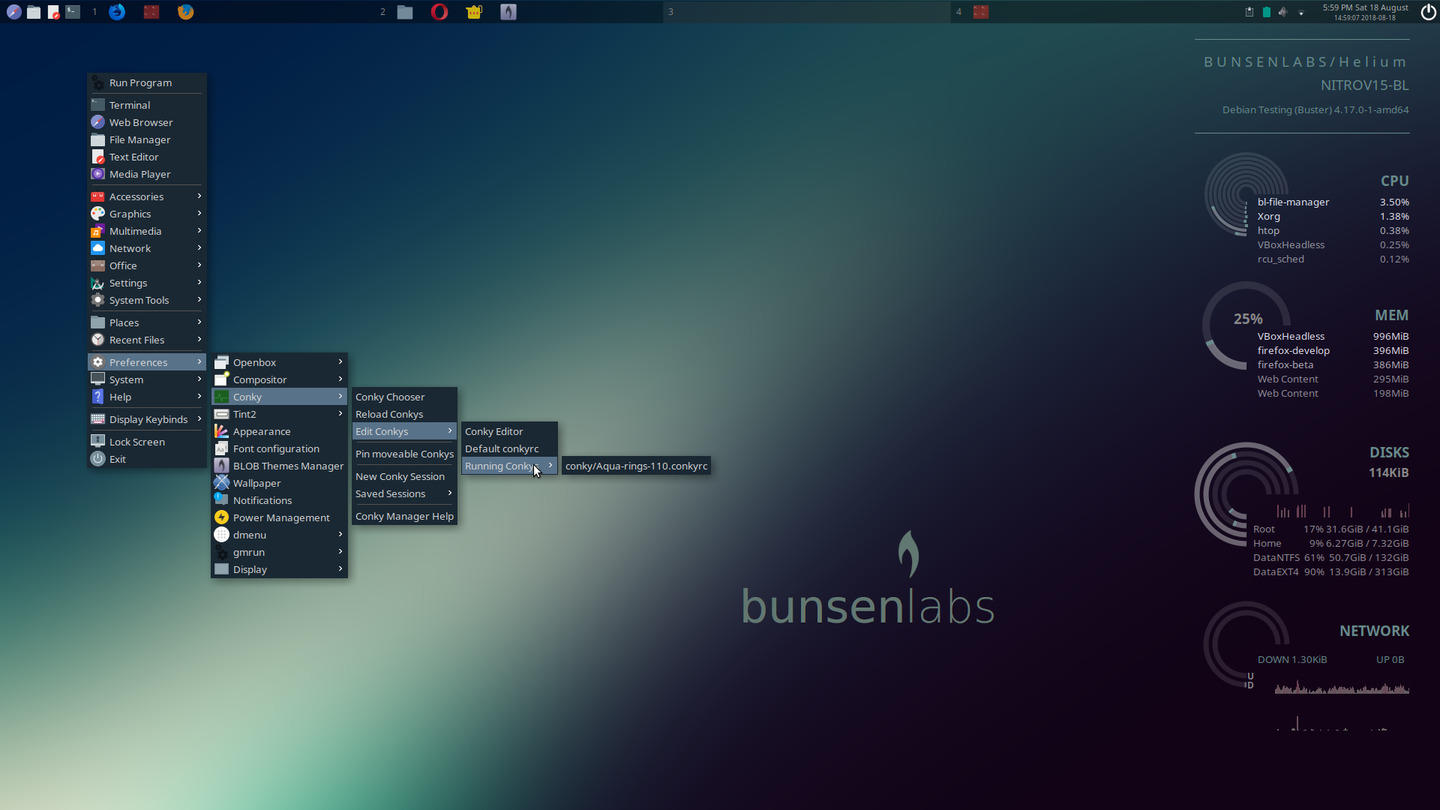Screen dimensions: 1440x810
Task: Select Conky Chooser
Action: pyautogui.click(x=404, y=397)
